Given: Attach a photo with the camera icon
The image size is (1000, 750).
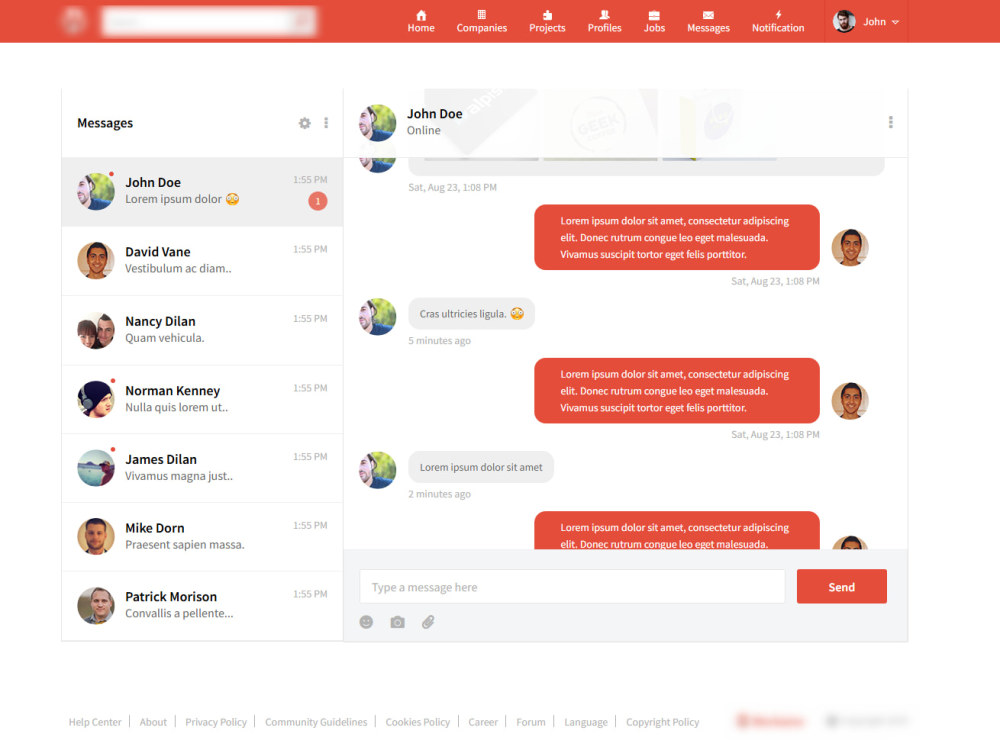Looking at the screenshot, I should [x=397, y=622].
